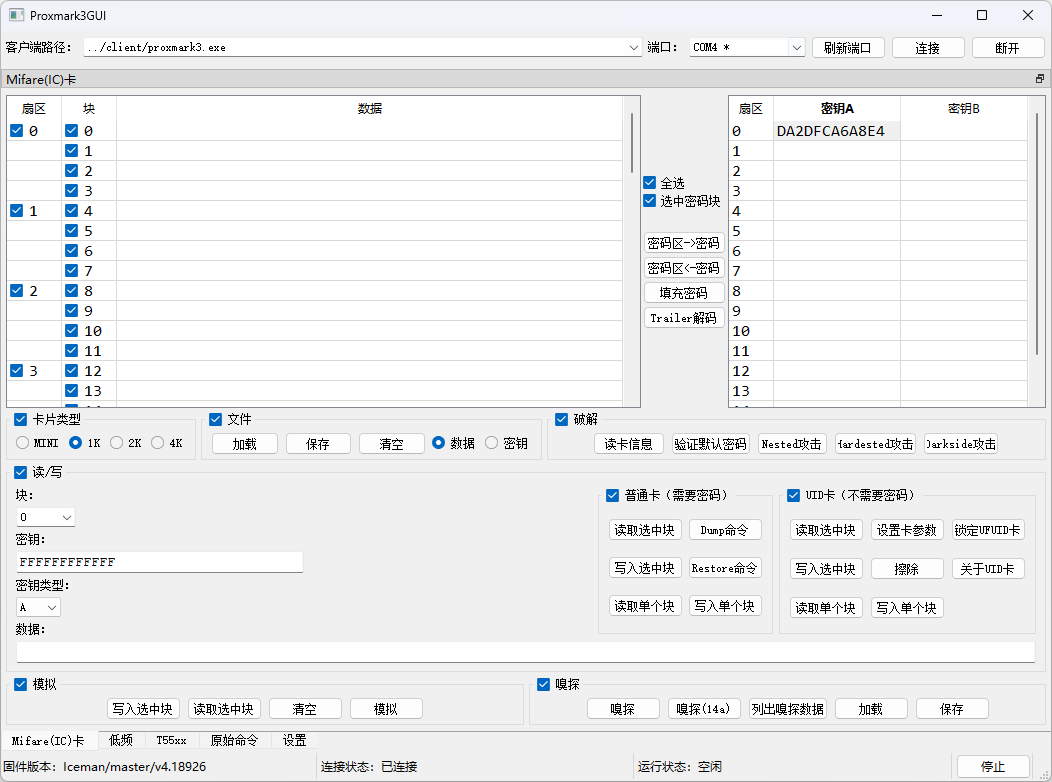Open the 客户端路径 dropdown

(x=633, y=48)
